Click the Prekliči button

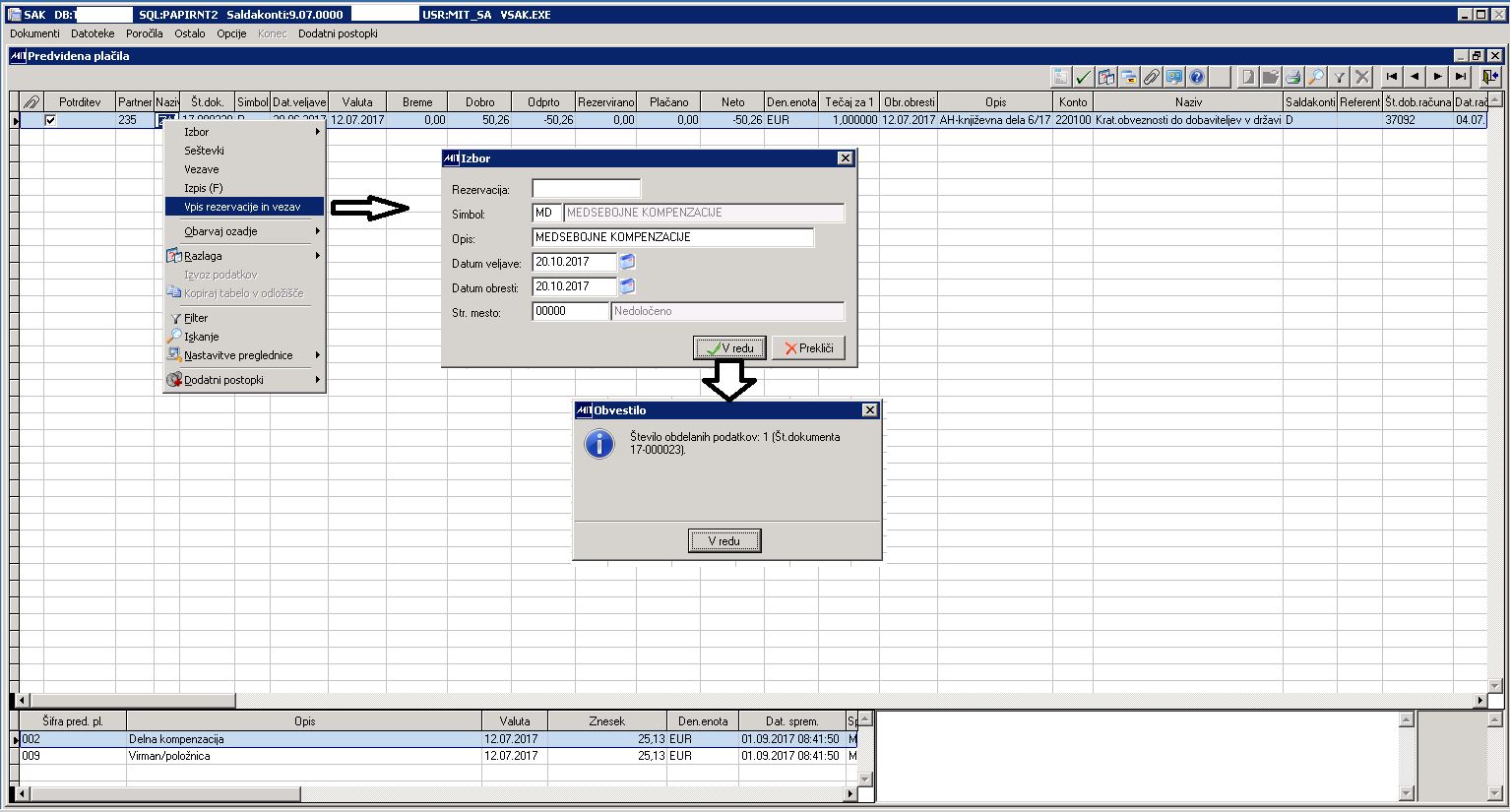click(809, 348)
